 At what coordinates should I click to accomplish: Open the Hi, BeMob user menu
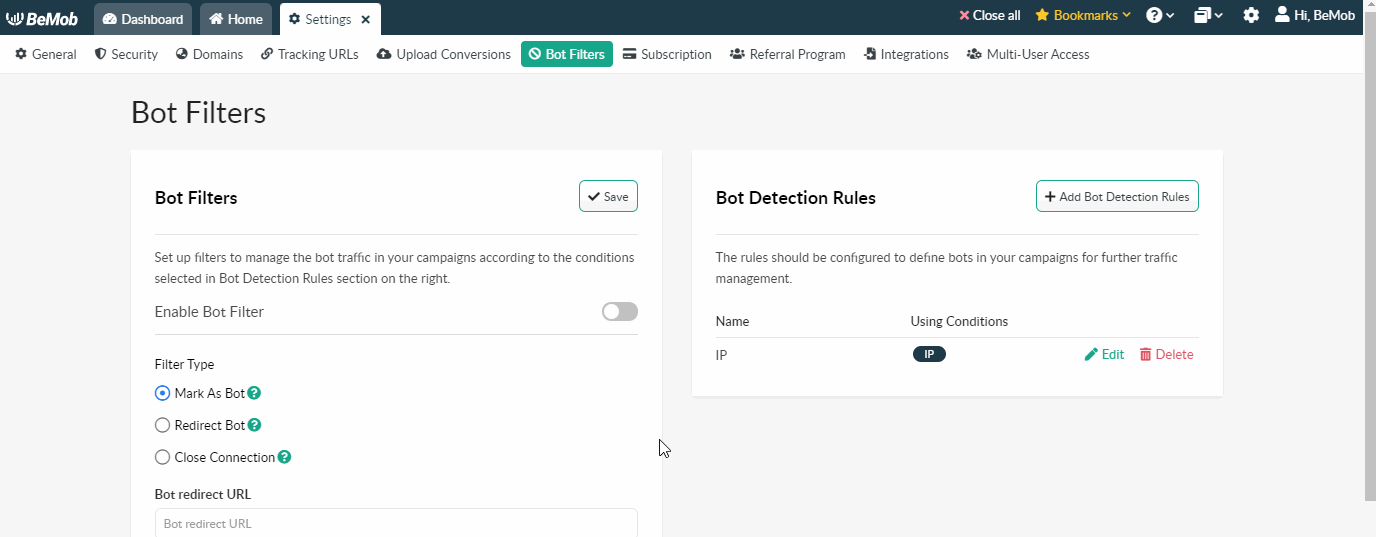tap(1315, 16)
